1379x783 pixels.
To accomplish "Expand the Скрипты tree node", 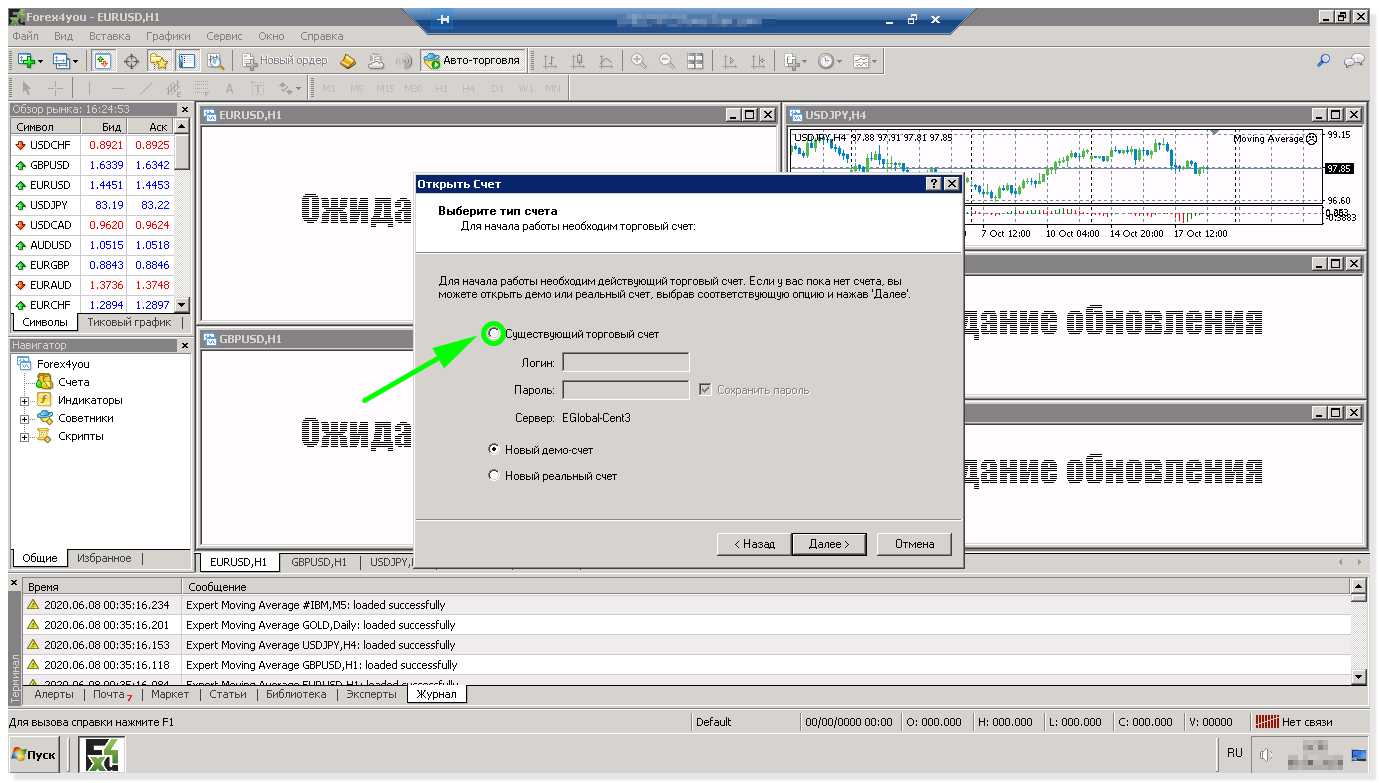I will (24, 437).
